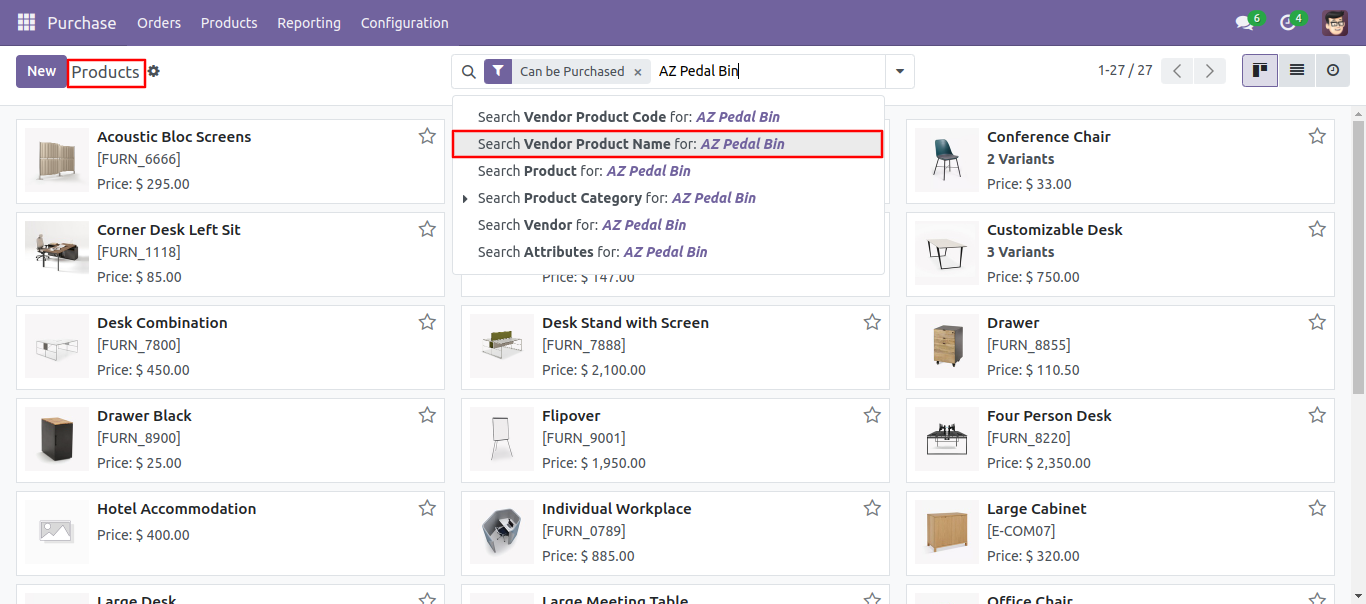The height and width of the screenshot is (604, 1366).
Task: Select Search Vendor Product Code suggestion
Action: 668,117
